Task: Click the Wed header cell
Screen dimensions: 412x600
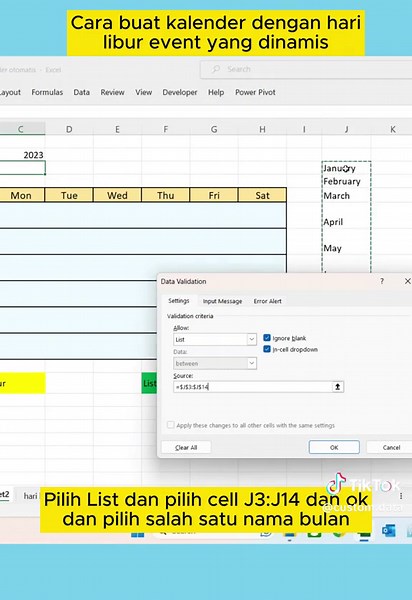Action: click(117, 196)
